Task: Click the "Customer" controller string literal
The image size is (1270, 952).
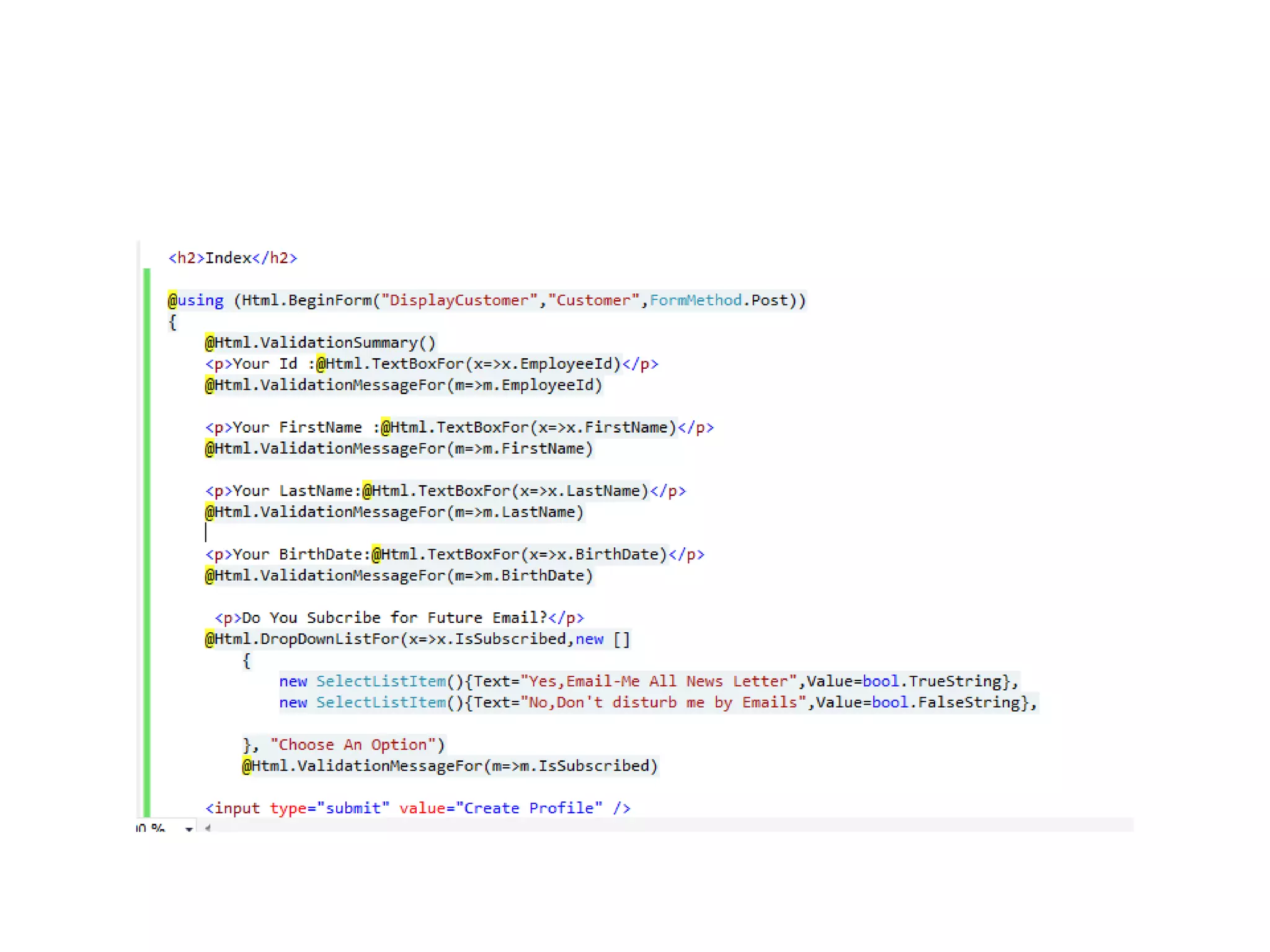Action: pos(593,301)
